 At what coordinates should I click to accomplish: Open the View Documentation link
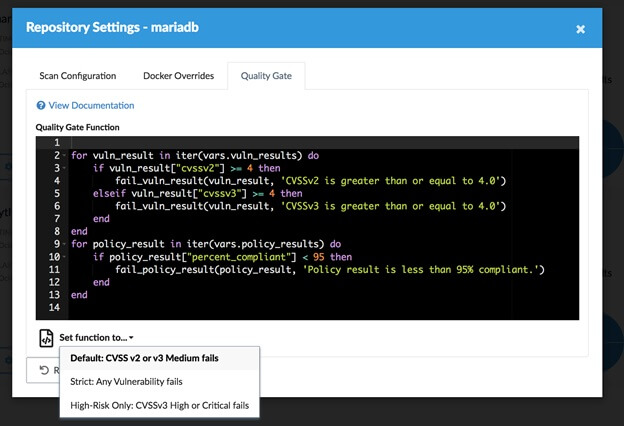coord(91,106)
